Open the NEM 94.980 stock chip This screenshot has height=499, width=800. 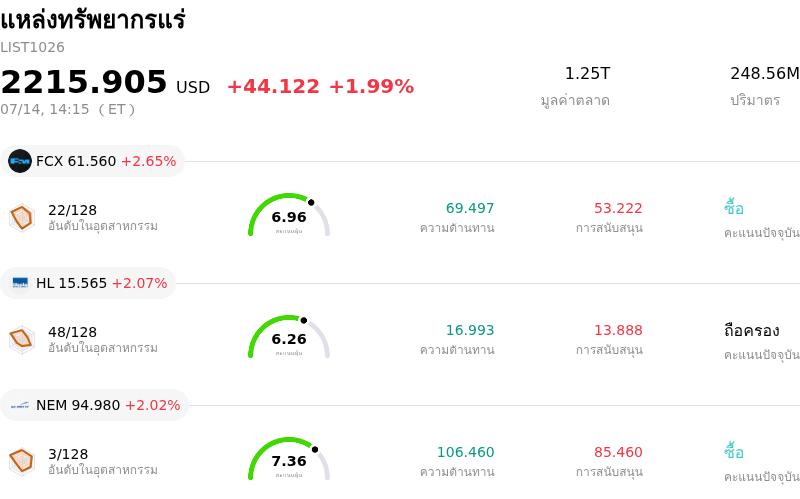point(94,405)
